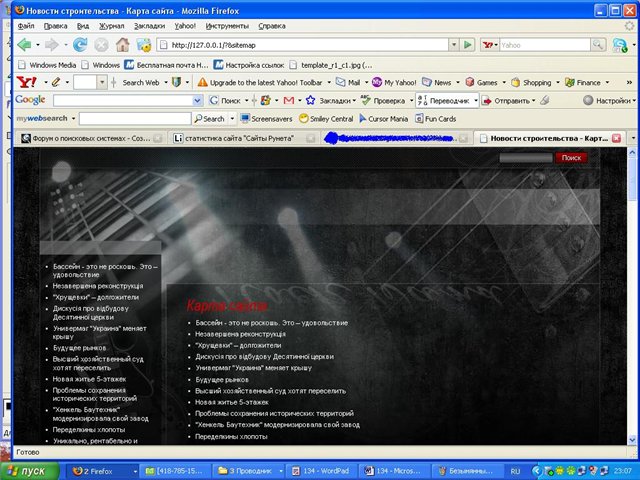
Task: Click the Skype icon next to the search box
Action: click(620, 45)
